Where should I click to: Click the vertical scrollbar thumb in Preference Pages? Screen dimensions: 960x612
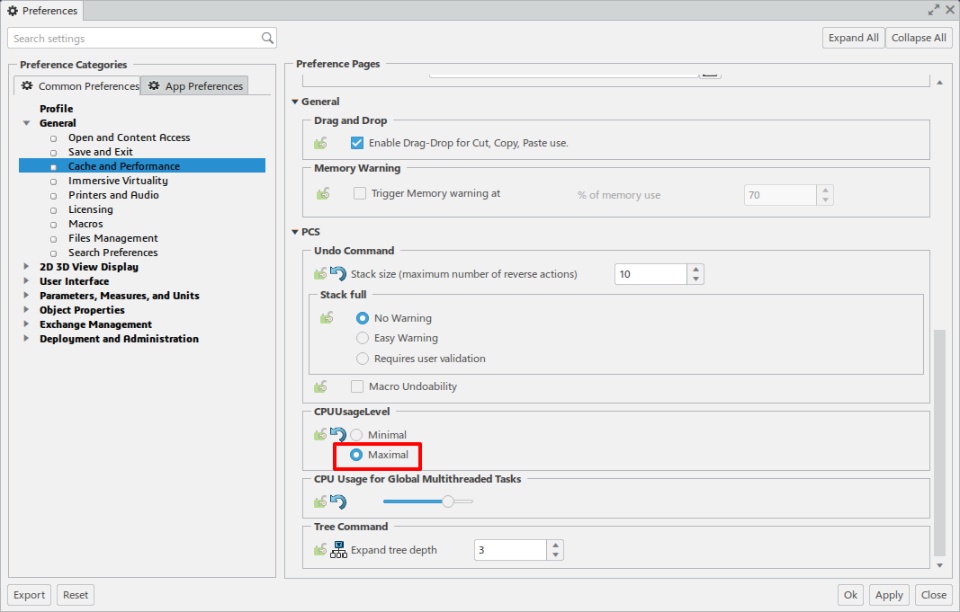coord(940,442)
